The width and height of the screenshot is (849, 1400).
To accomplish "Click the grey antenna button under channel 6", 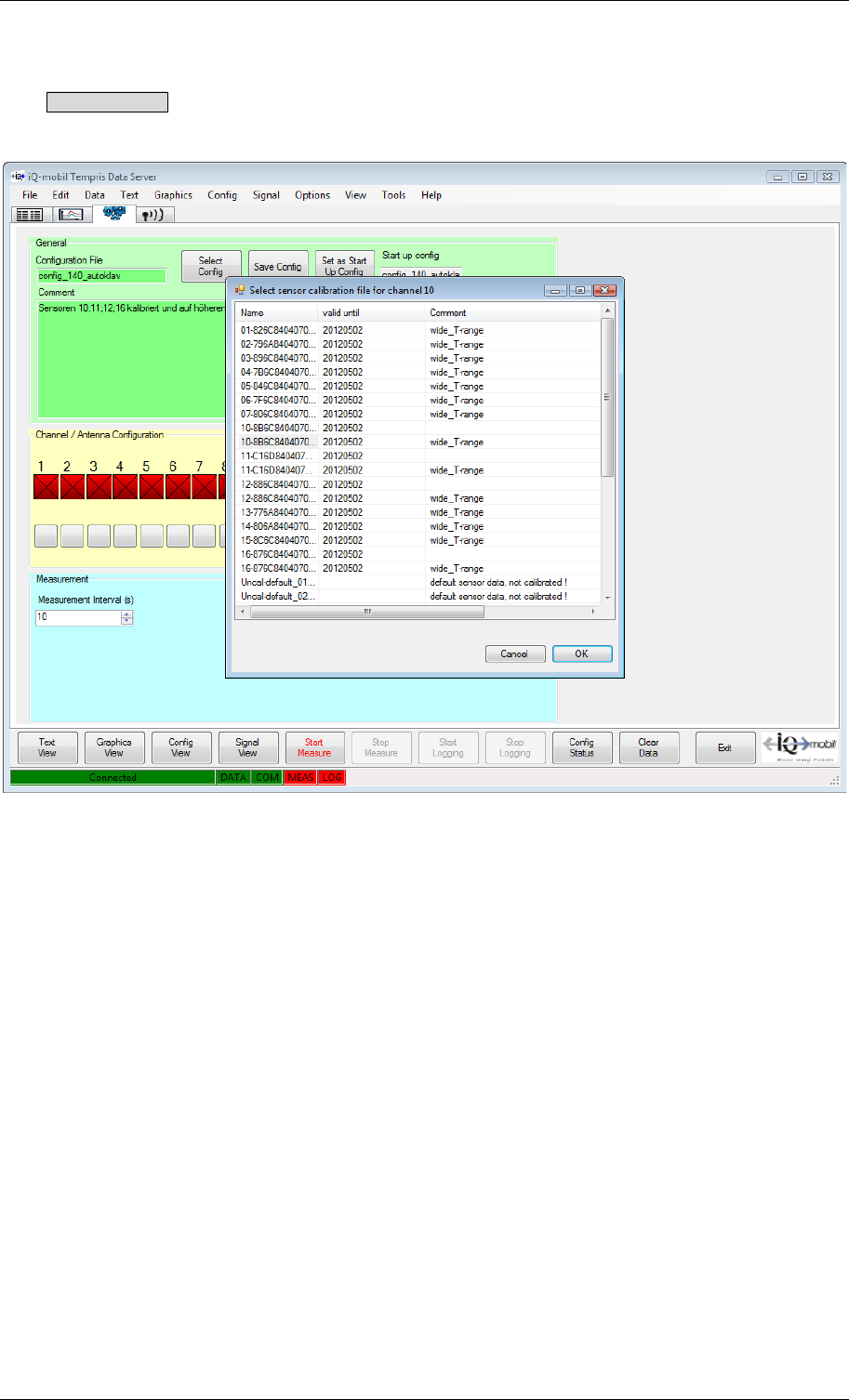I will [178, 535].
